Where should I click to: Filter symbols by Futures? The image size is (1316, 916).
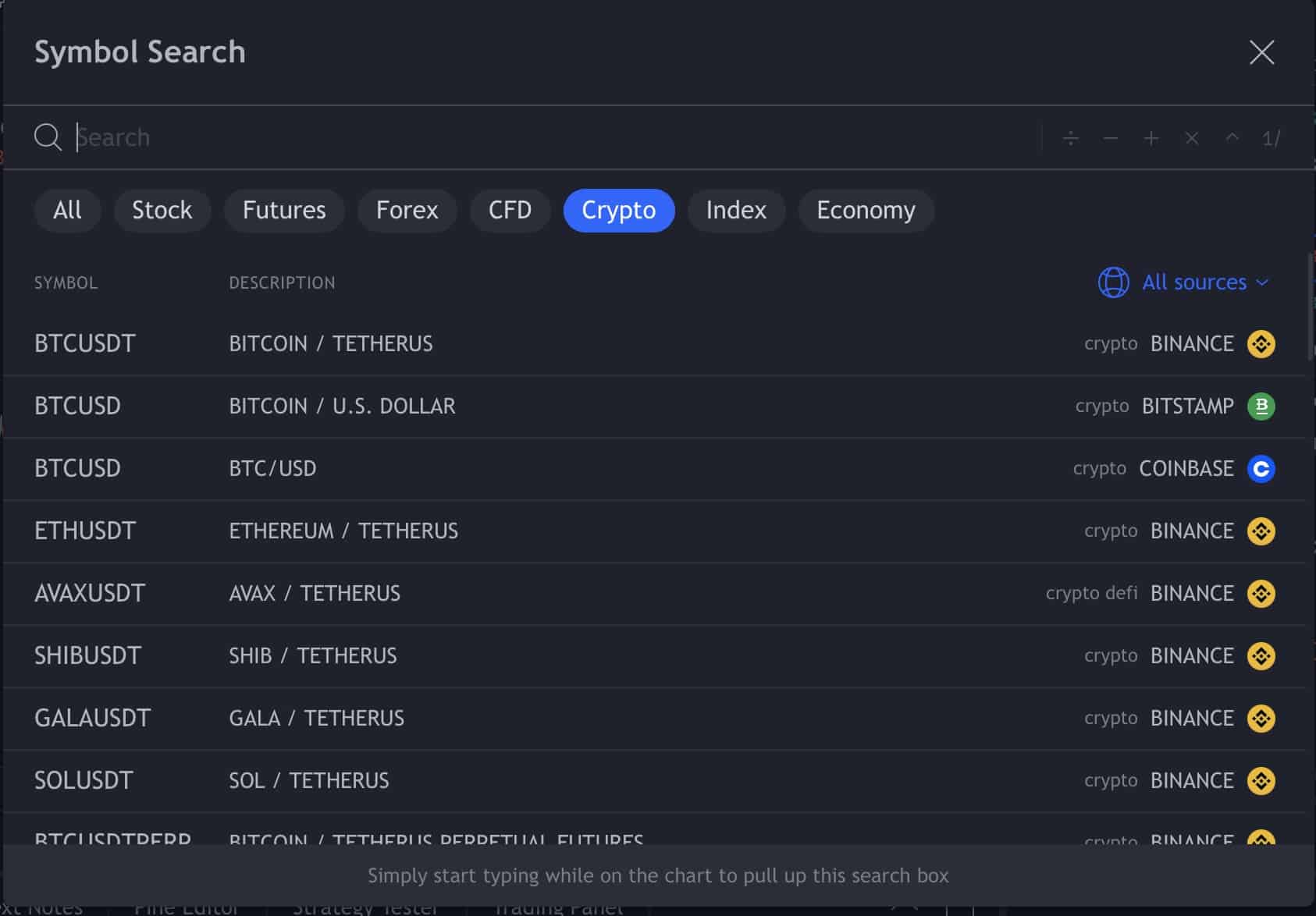point(284,210)
